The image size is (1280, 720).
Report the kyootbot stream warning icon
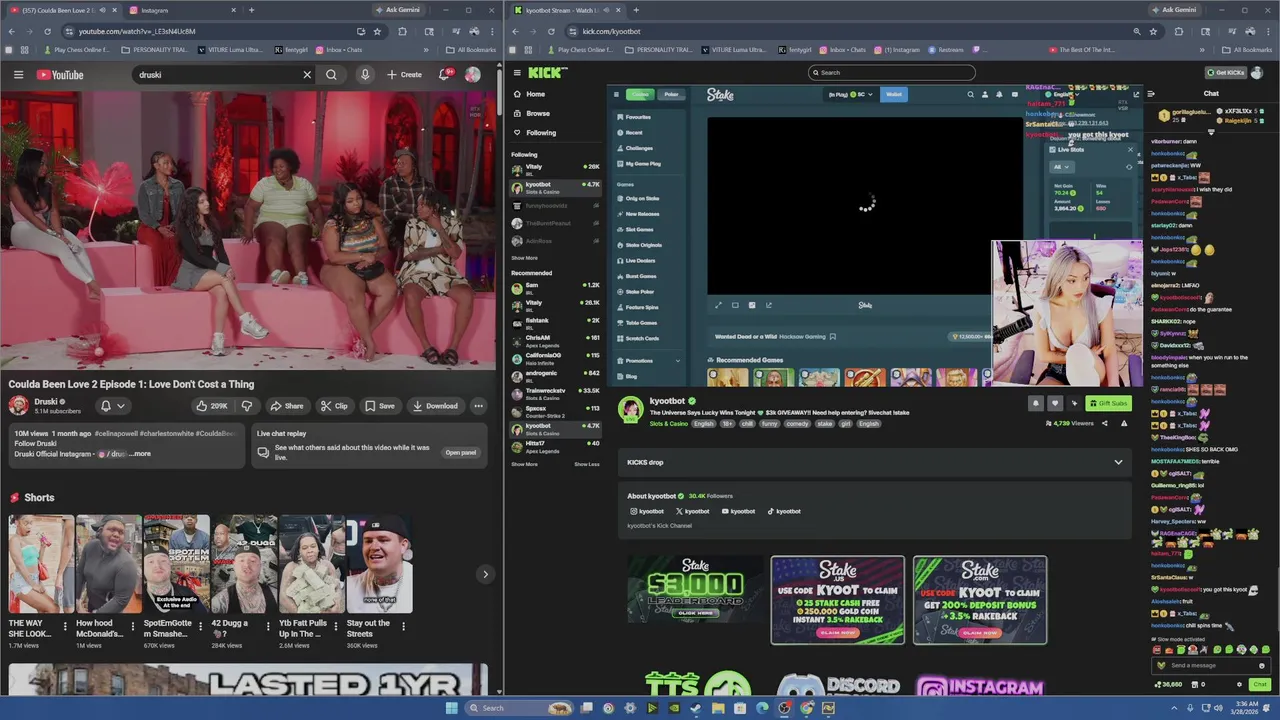point(1124,423)
